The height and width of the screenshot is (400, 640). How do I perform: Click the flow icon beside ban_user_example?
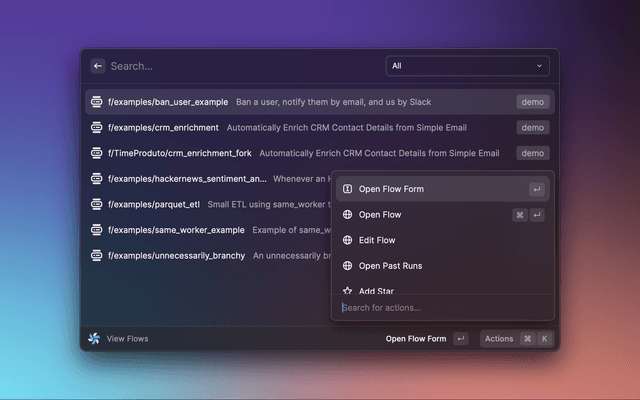click(x=96, y=102)
